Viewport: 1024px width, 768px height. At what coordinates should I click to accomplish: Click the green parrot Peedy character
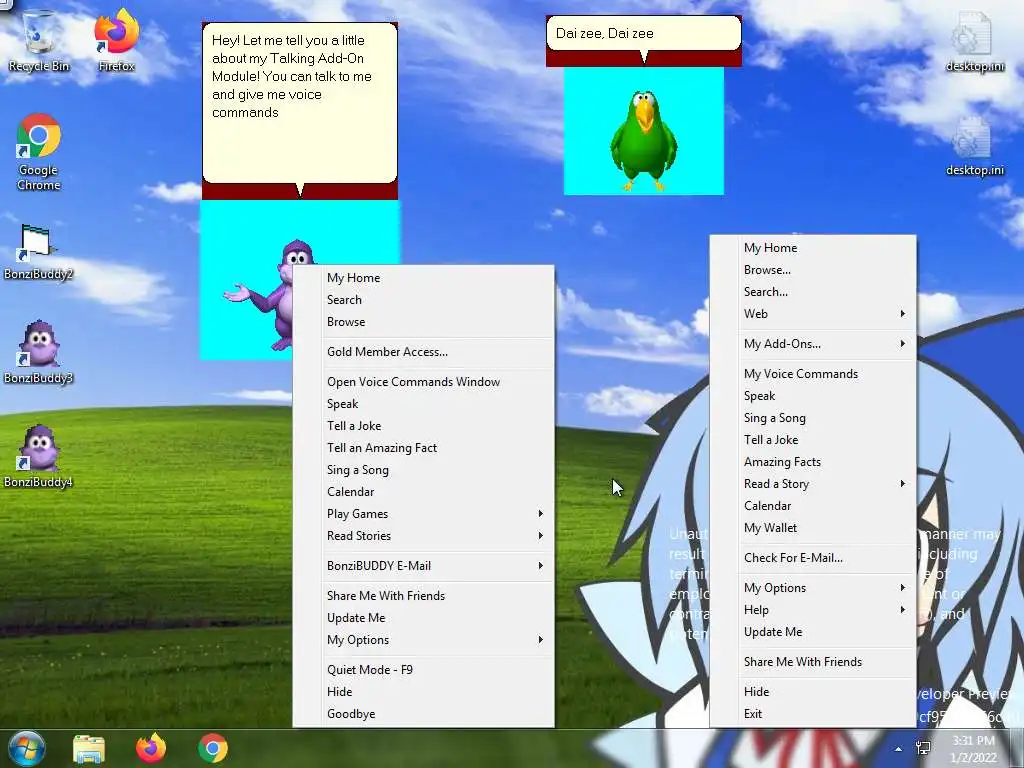click(x=644, y=140)
